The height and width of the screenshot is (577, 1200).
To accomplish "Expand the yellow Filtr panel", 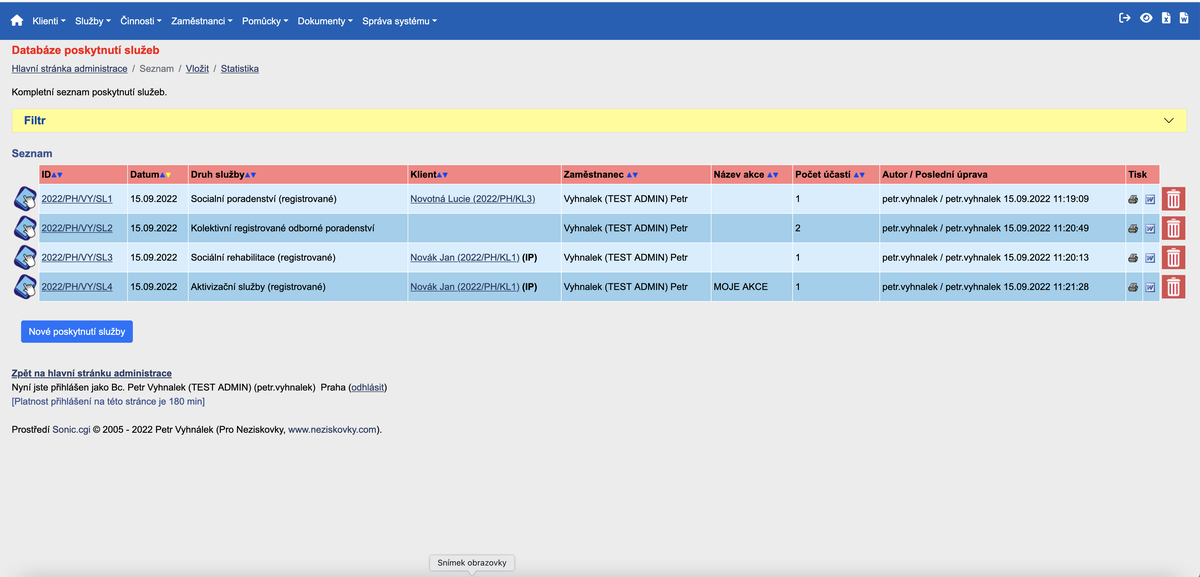I will tap(1168, 120).
